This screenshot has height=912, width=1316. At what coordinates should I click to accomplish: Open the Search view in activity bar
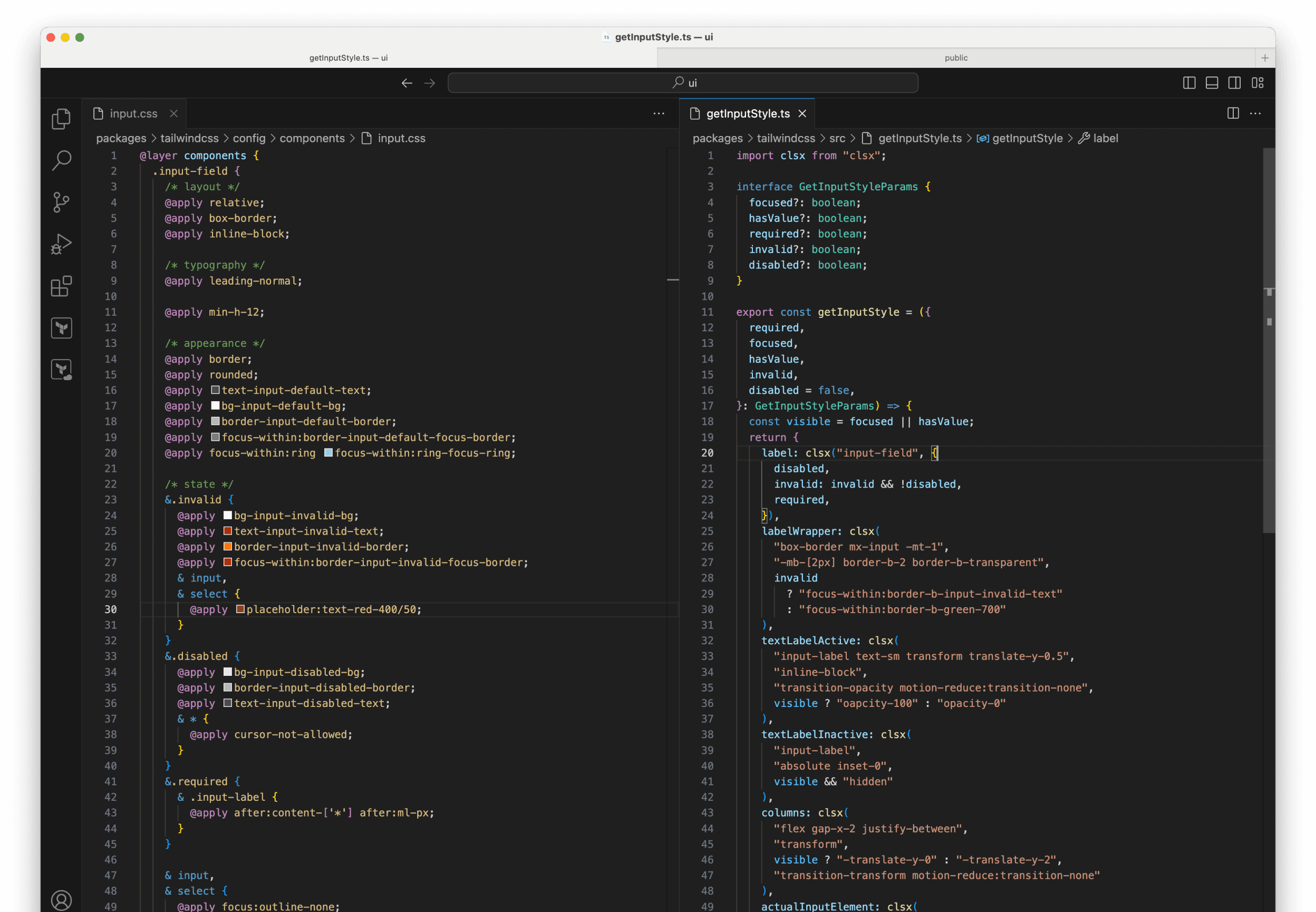click(61, 161)
